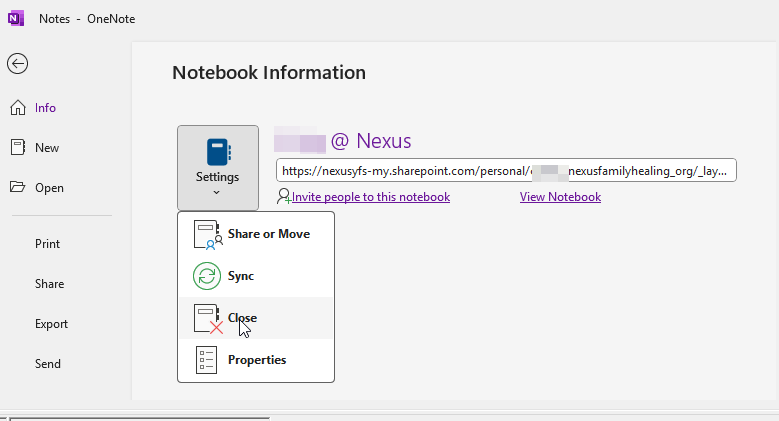Click the '@ Nexus' notebook title
The image size is (779, 421).
coord(371,141)
